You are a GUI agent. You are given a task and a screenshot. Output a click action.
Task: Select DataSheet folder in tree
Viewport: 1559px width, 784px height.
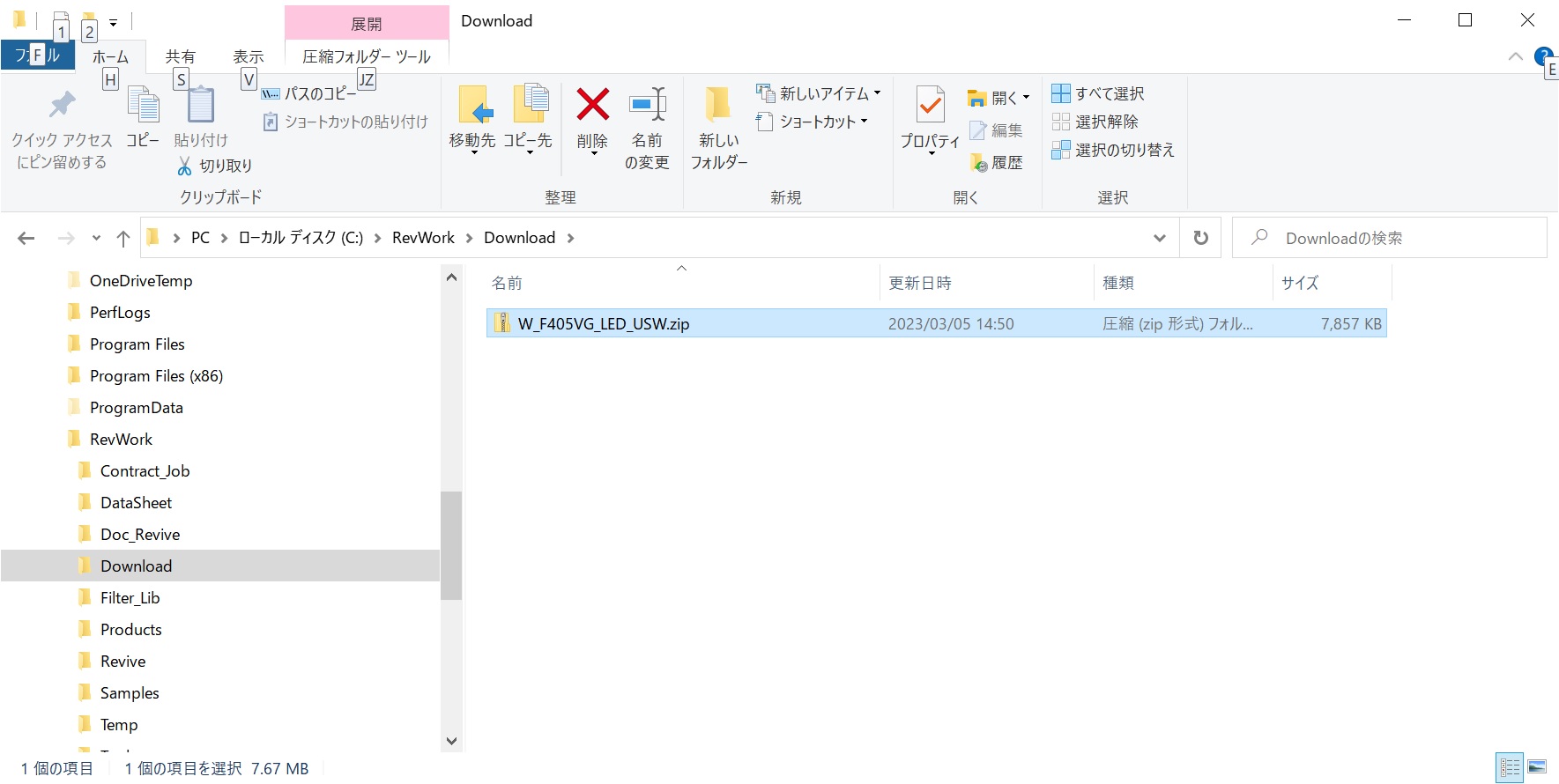click(x=136, y=503)
